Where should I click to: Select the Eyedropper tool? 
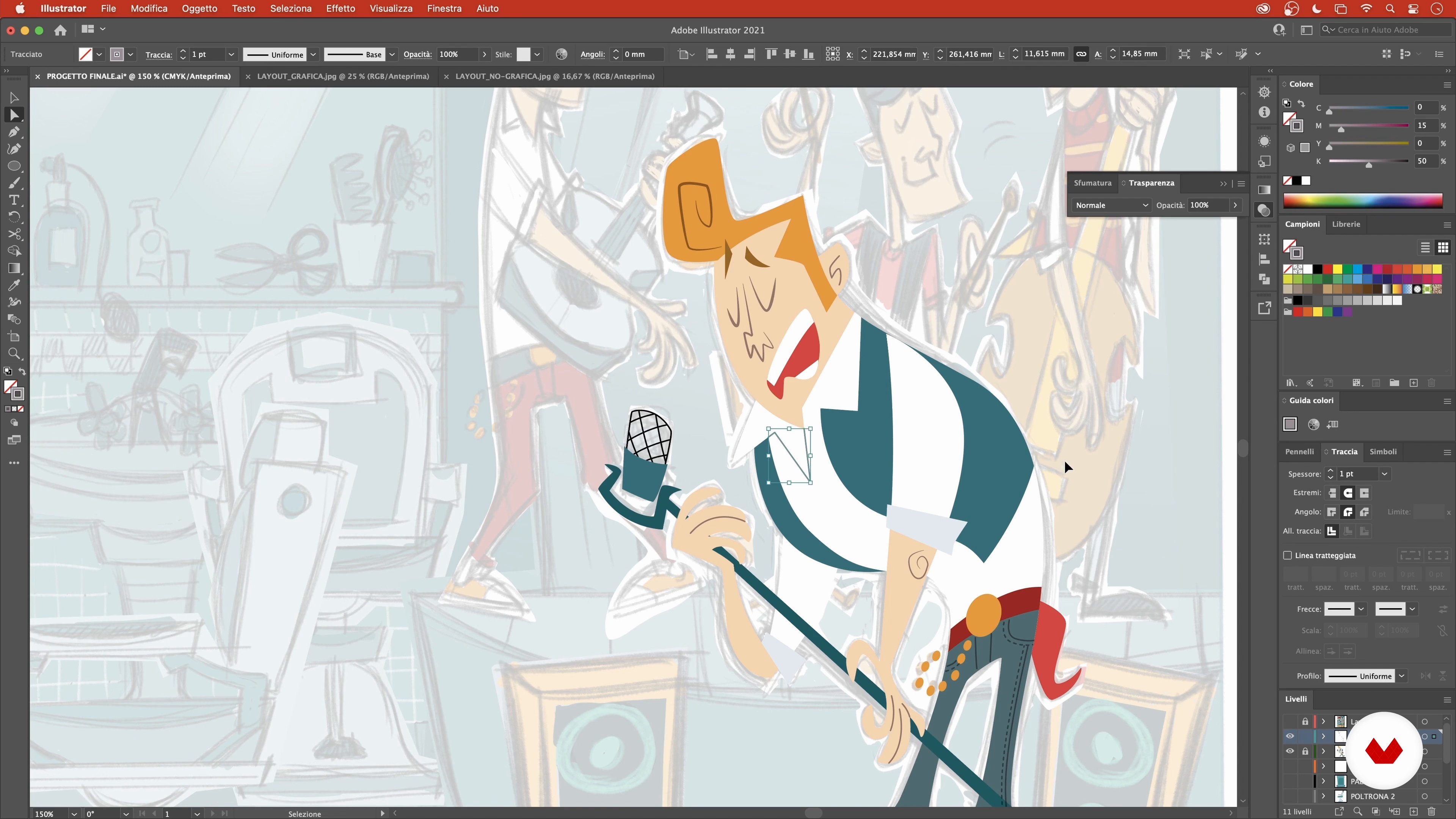pos(14,285)
